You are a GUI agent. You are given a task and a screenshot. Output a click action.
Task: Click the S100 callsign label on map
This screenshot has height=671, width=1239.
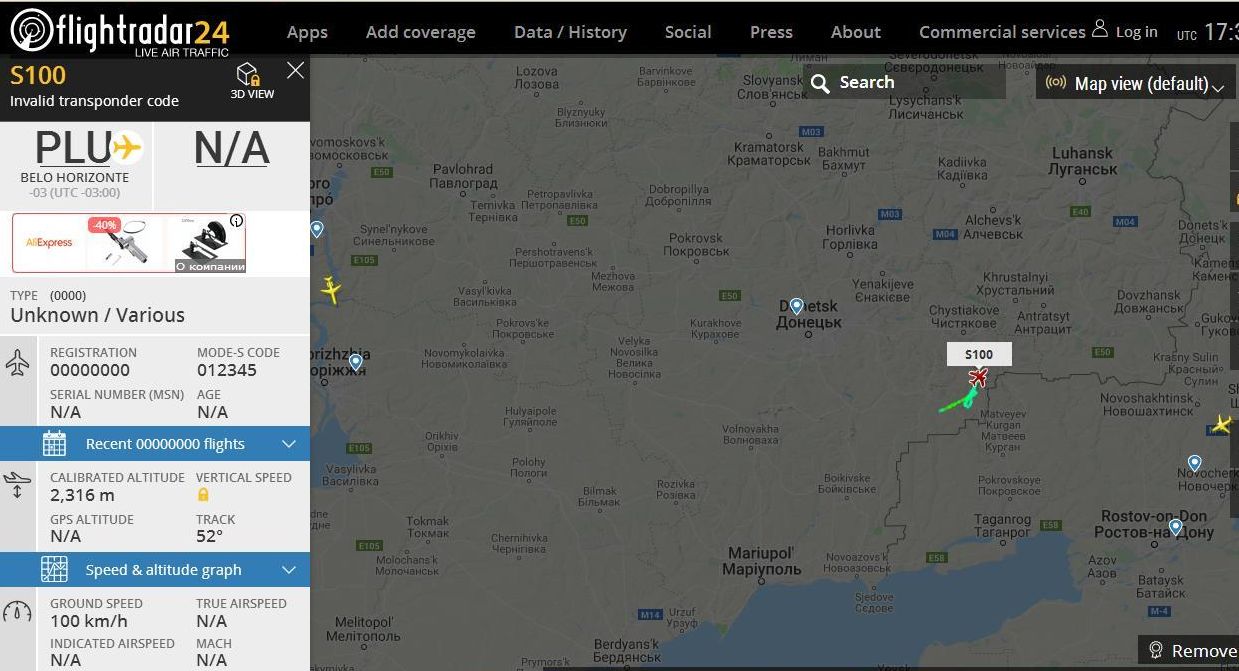(979, 354)
